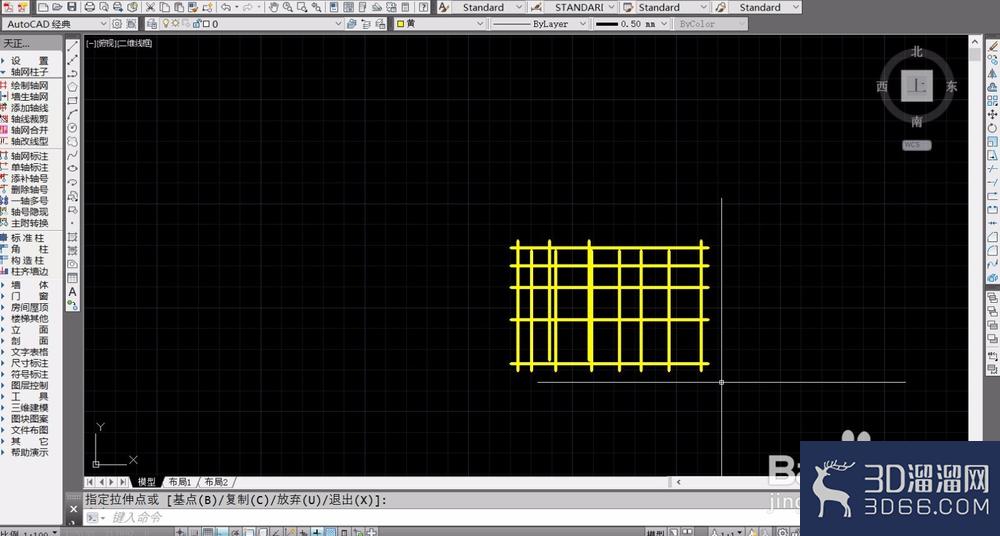The width and height of the screenshot is (1000, 536).
Task: Click the WCS button under ViewCube
Action: [916, 145]
